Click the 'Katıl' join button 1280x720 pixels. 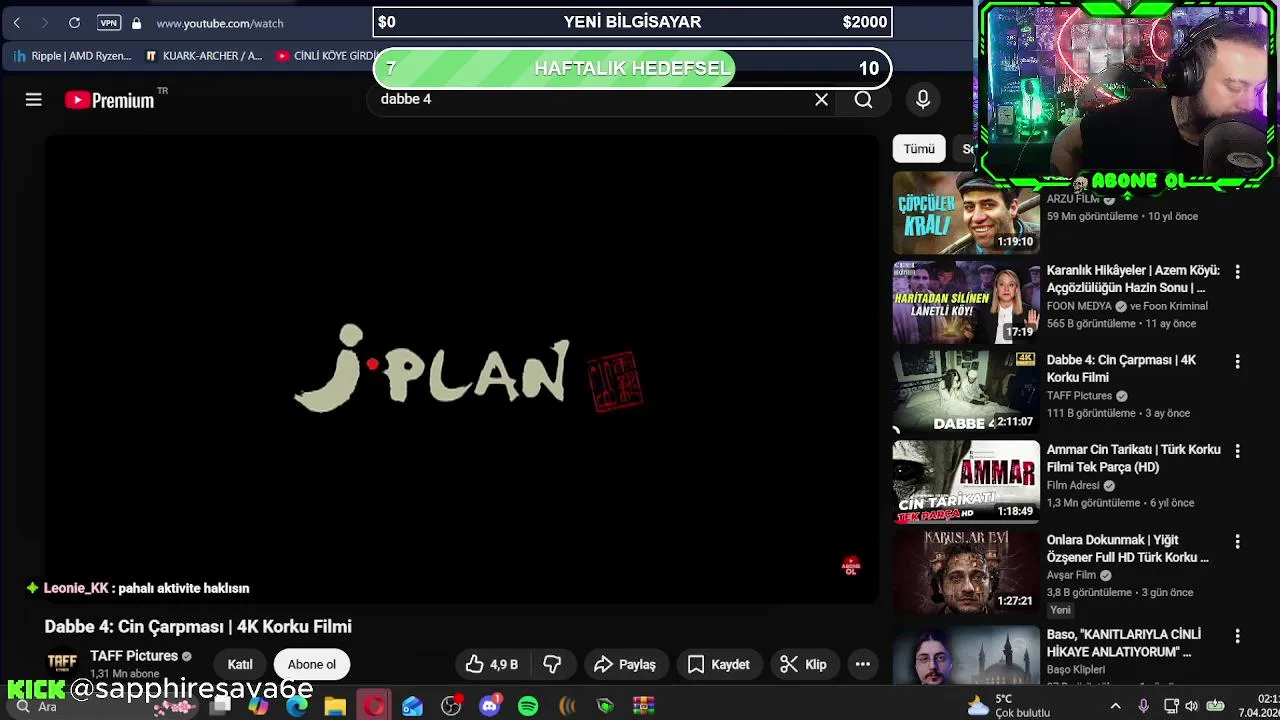tap(240, 664)
